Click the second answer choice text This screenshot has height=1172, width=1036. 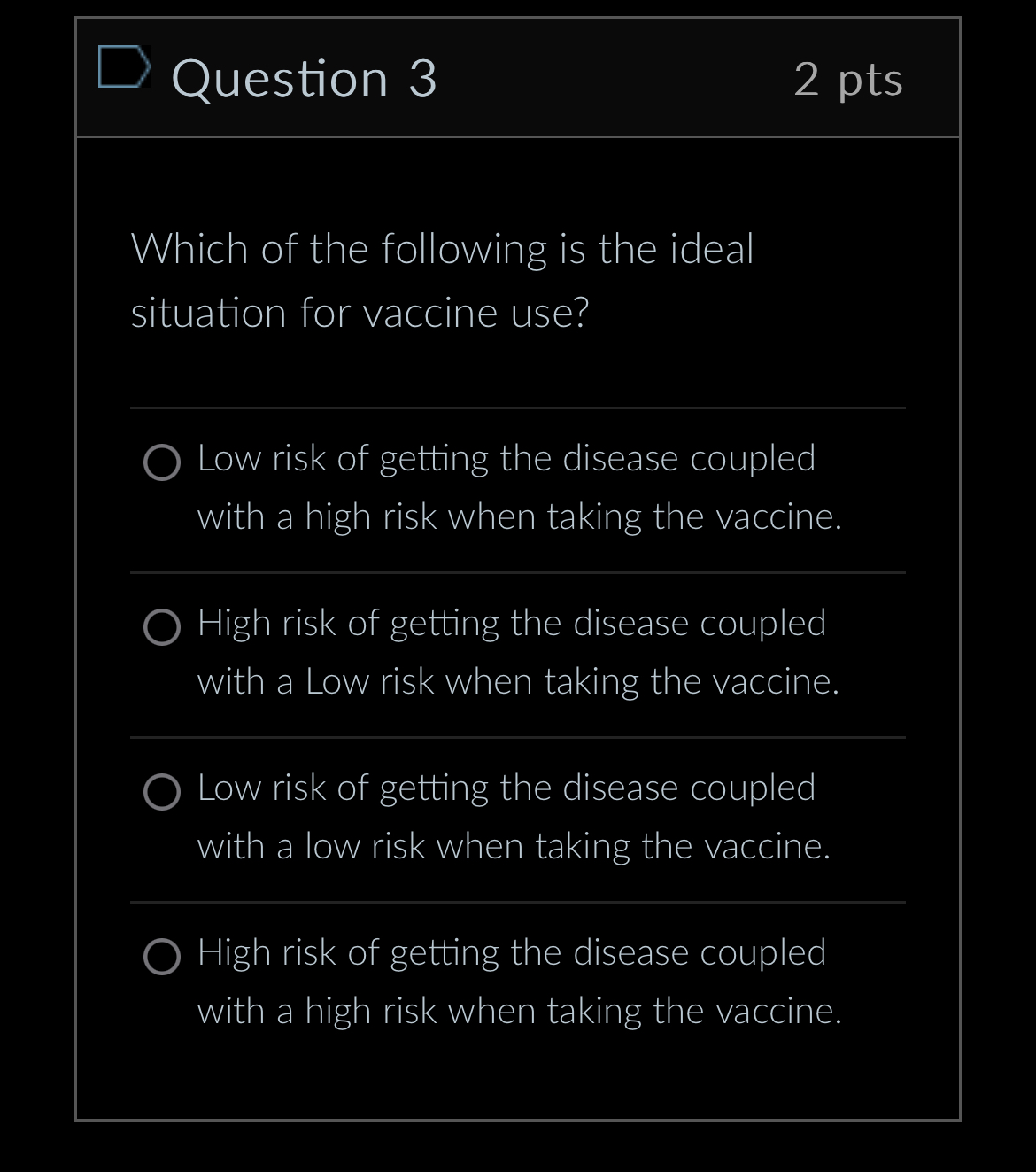point(511,651)
